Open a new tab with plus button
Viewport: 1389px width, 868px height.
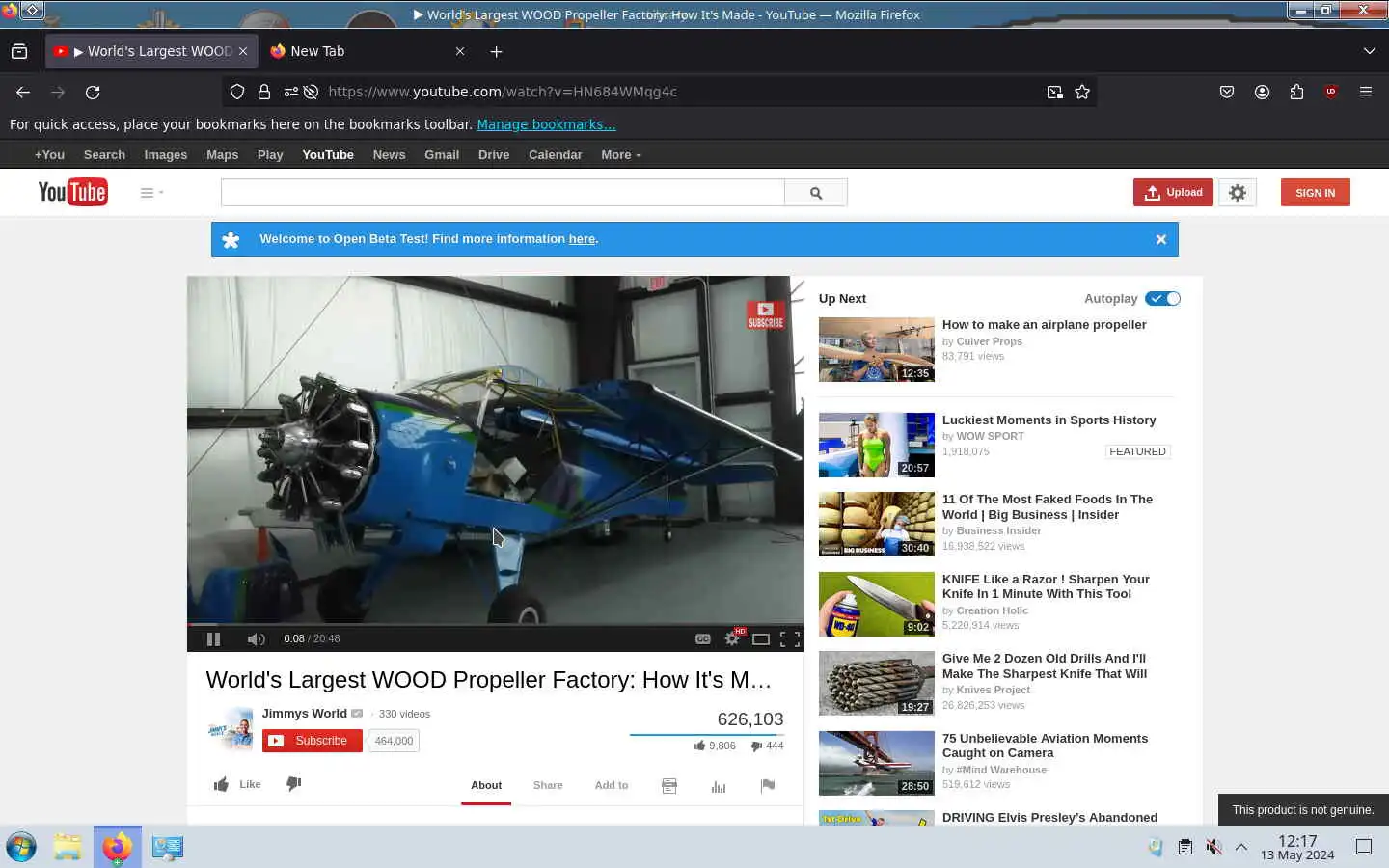(x=496, y=52)
